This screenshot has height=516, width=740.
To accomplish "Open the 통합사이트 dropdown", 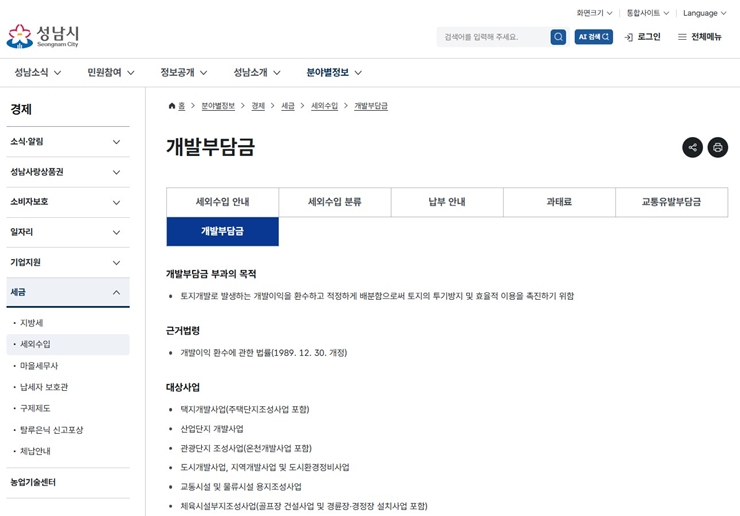I will 648,13.
